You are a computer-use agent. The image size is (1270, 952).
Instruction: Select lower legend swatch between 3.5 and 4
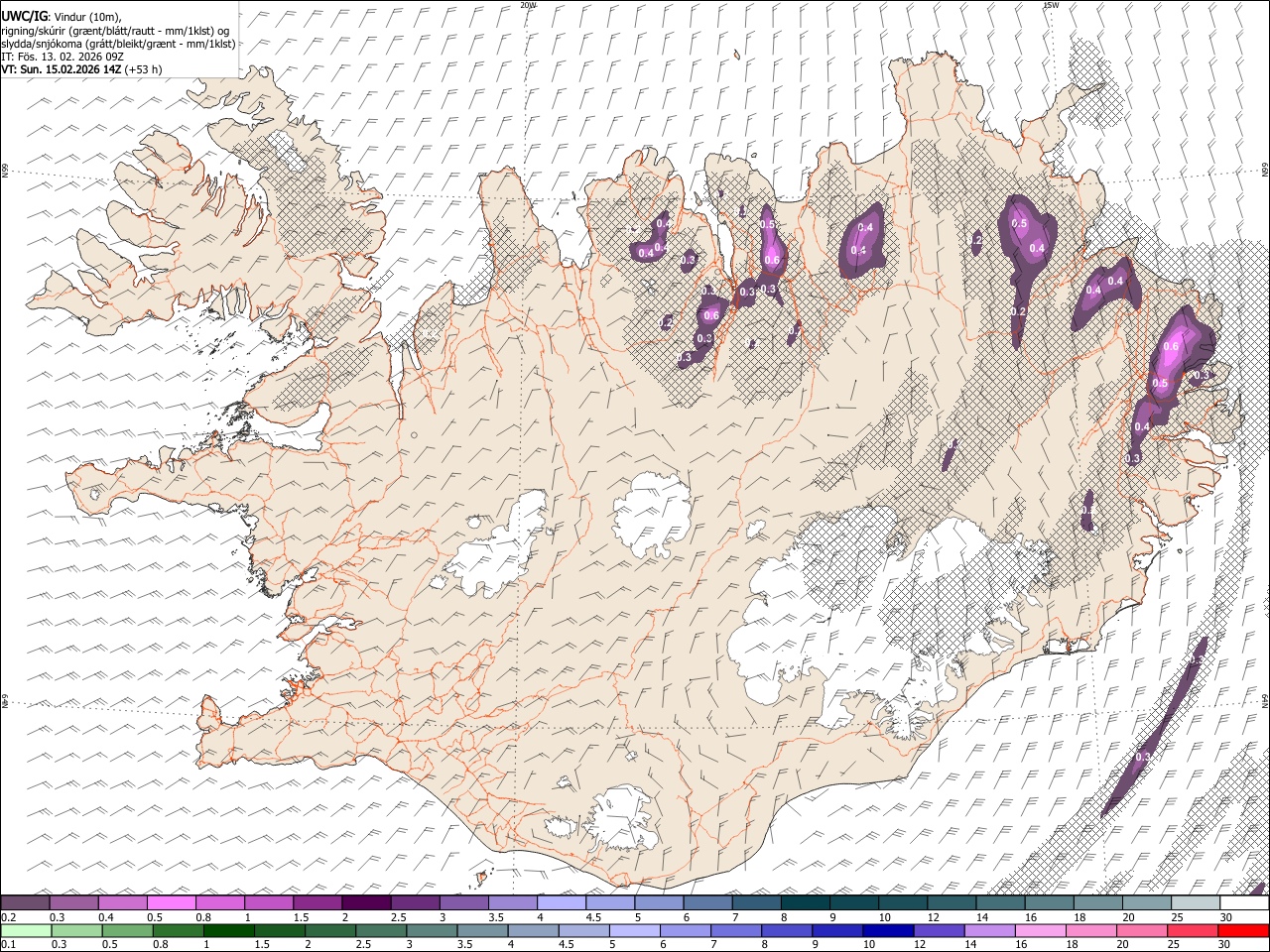[483, 930]
